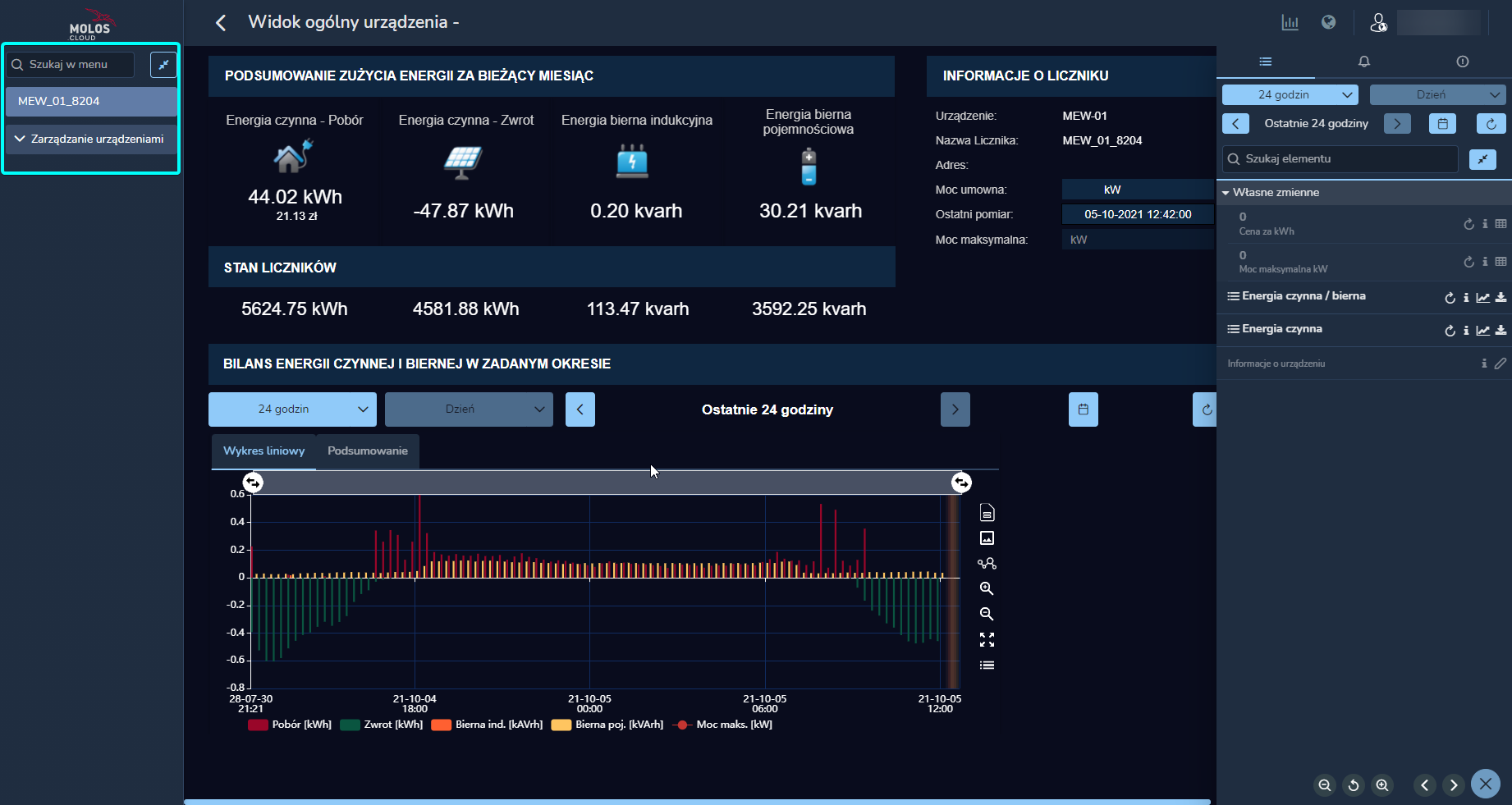Refresh the Cena za kWh variable
1512x805 pixels.
(x=1468, y=224)
